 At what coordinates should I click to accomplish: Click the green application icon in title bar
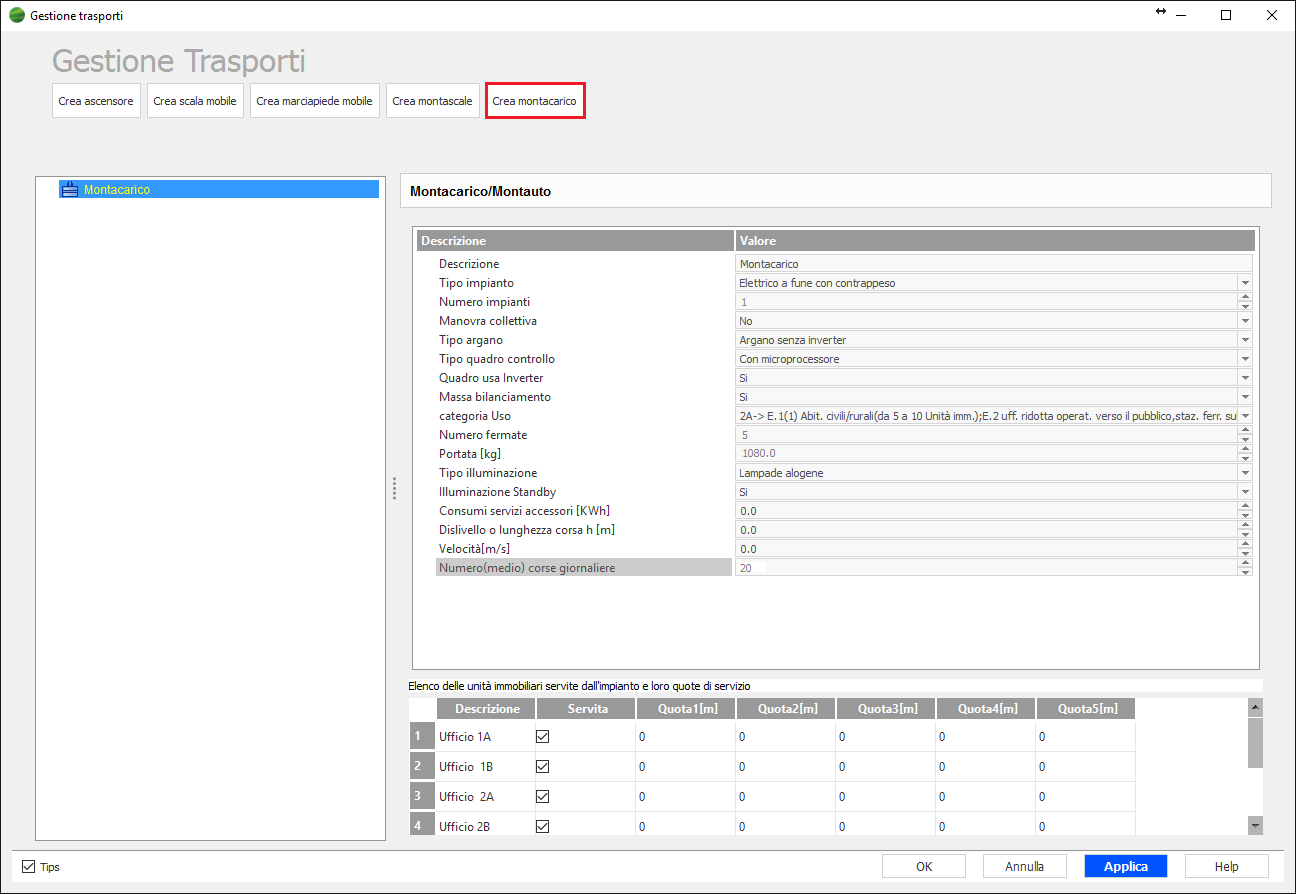tap(16, 16)
